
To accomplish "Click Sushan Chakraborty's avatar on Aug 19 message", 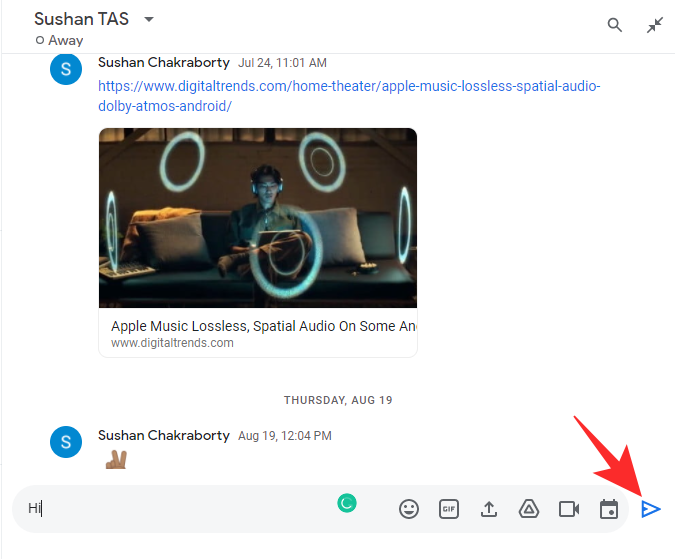I will [x=66, y=442].
